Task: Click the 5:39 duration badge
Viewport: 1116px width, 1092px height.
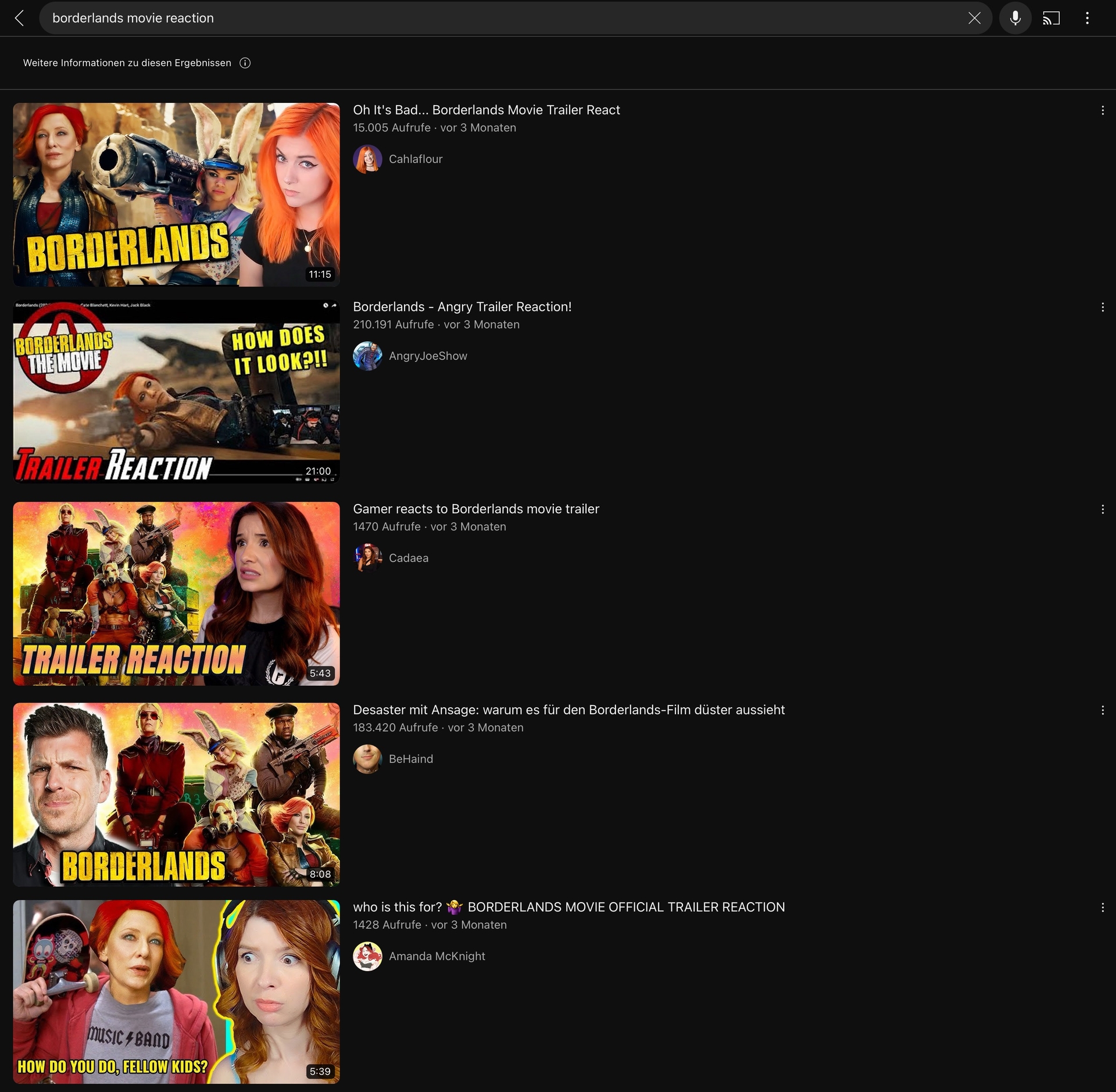Action: (320, 1072)
